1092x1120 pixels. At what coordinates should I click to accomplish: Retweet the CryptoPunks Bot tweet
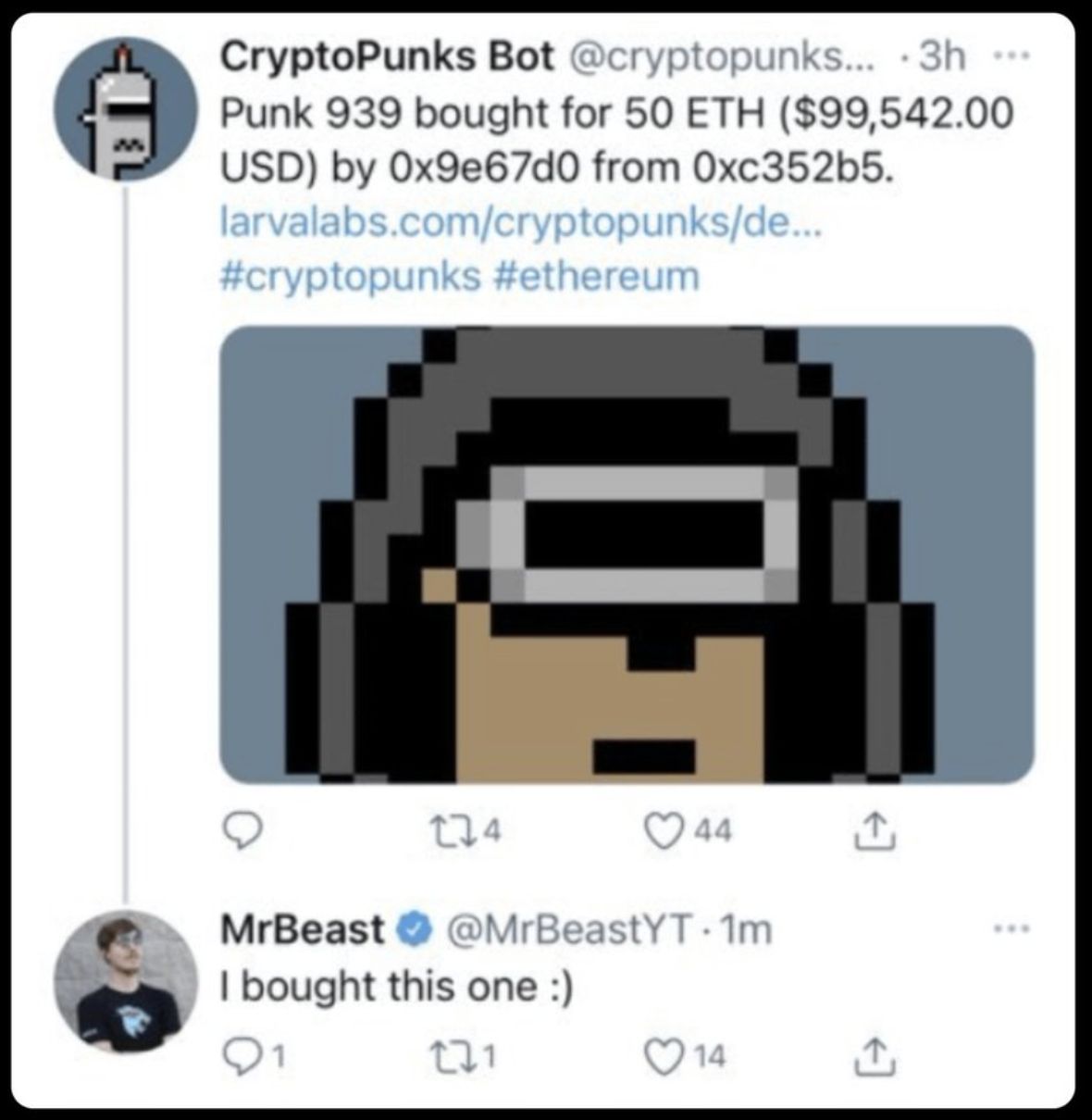(465, 831)
